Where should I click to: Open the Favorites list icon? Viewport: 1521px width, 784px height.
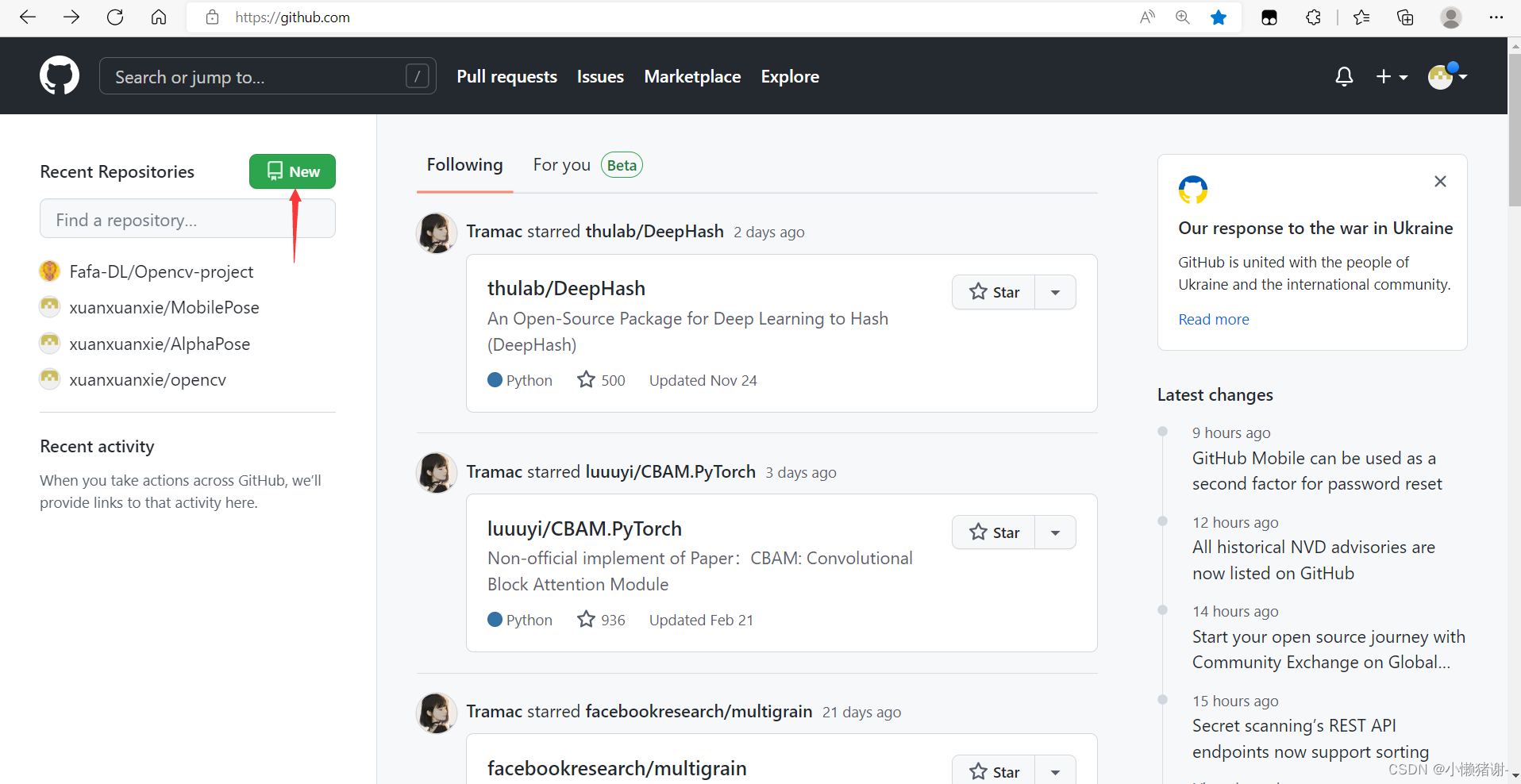point(1361,17)
